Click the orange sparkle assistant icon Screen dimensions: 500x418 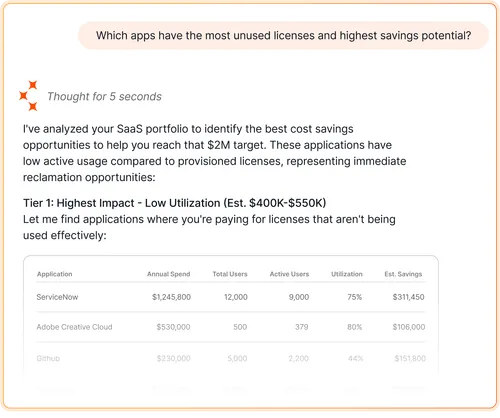pyautogui.click(x=29, y=96)
